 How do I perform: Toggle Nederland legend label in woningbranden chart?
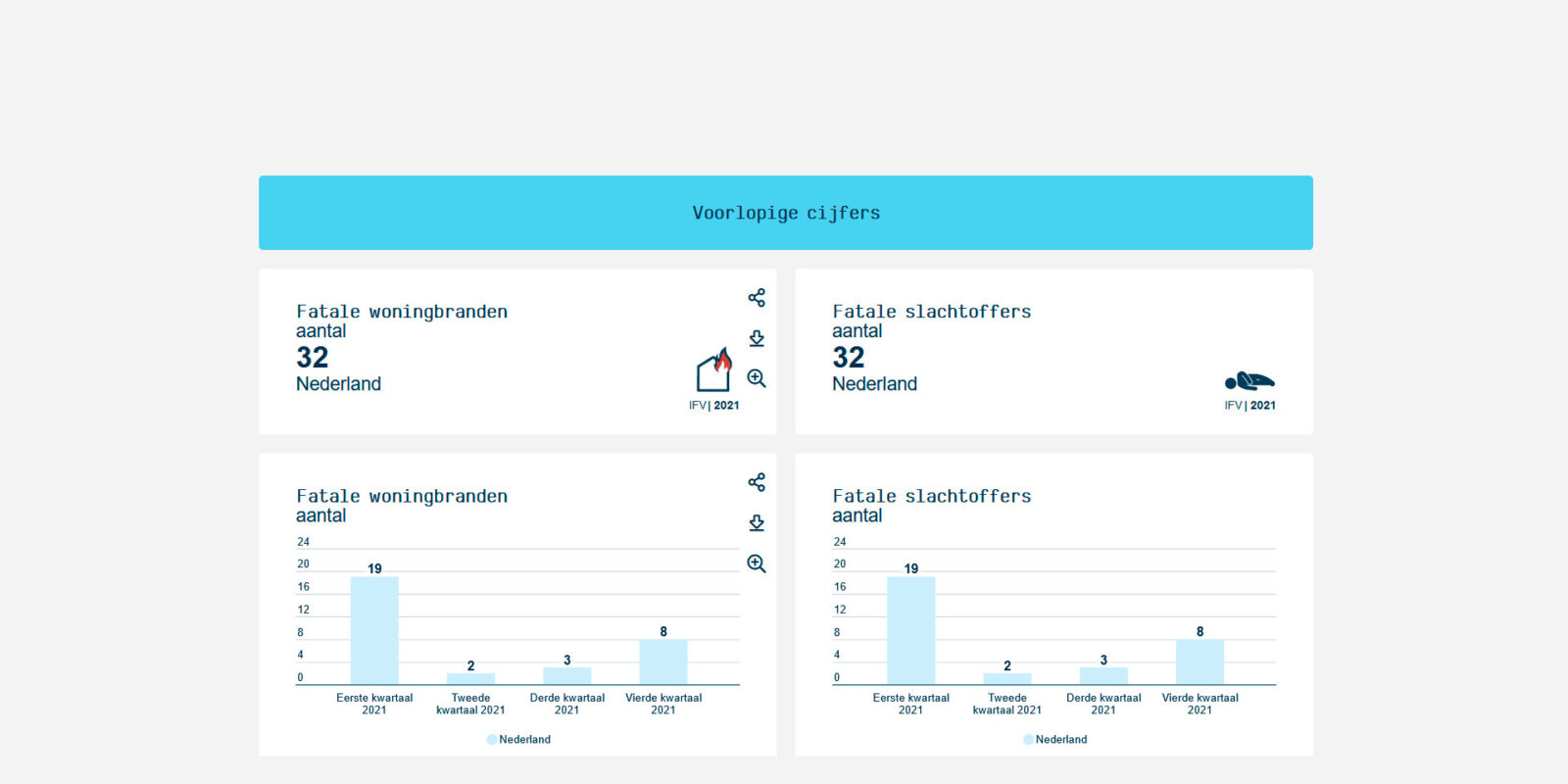click(524, 740)
